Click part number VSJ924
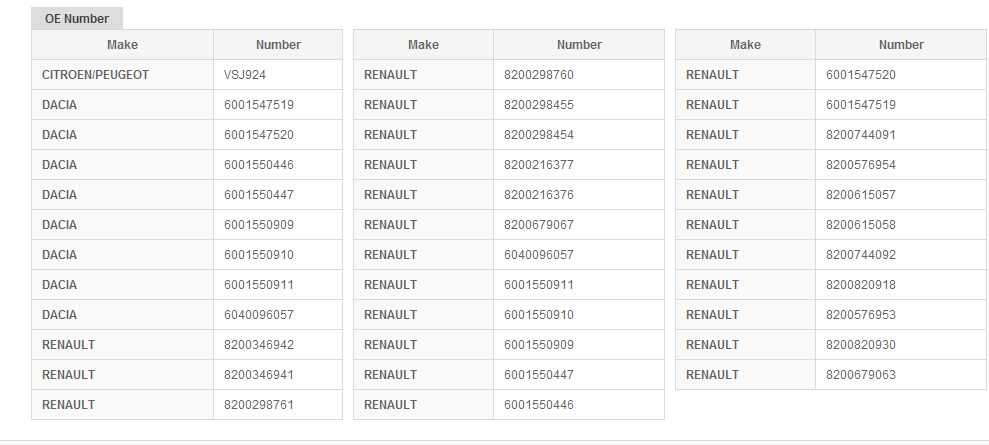The image size is (989, 445). point(245,75)
